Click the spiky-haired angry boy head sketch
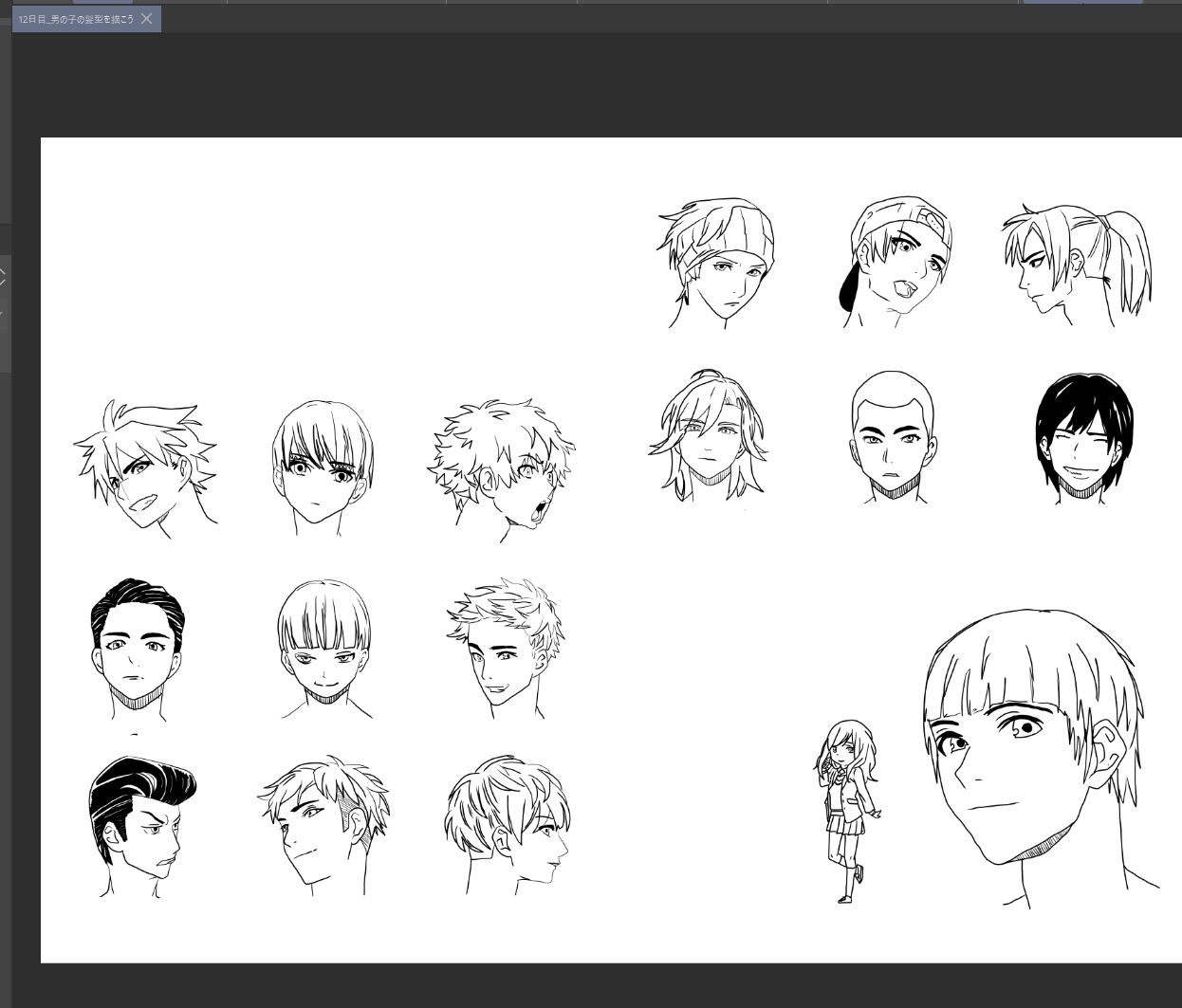Screen dimensions: 1182x1008 point(144,467)
